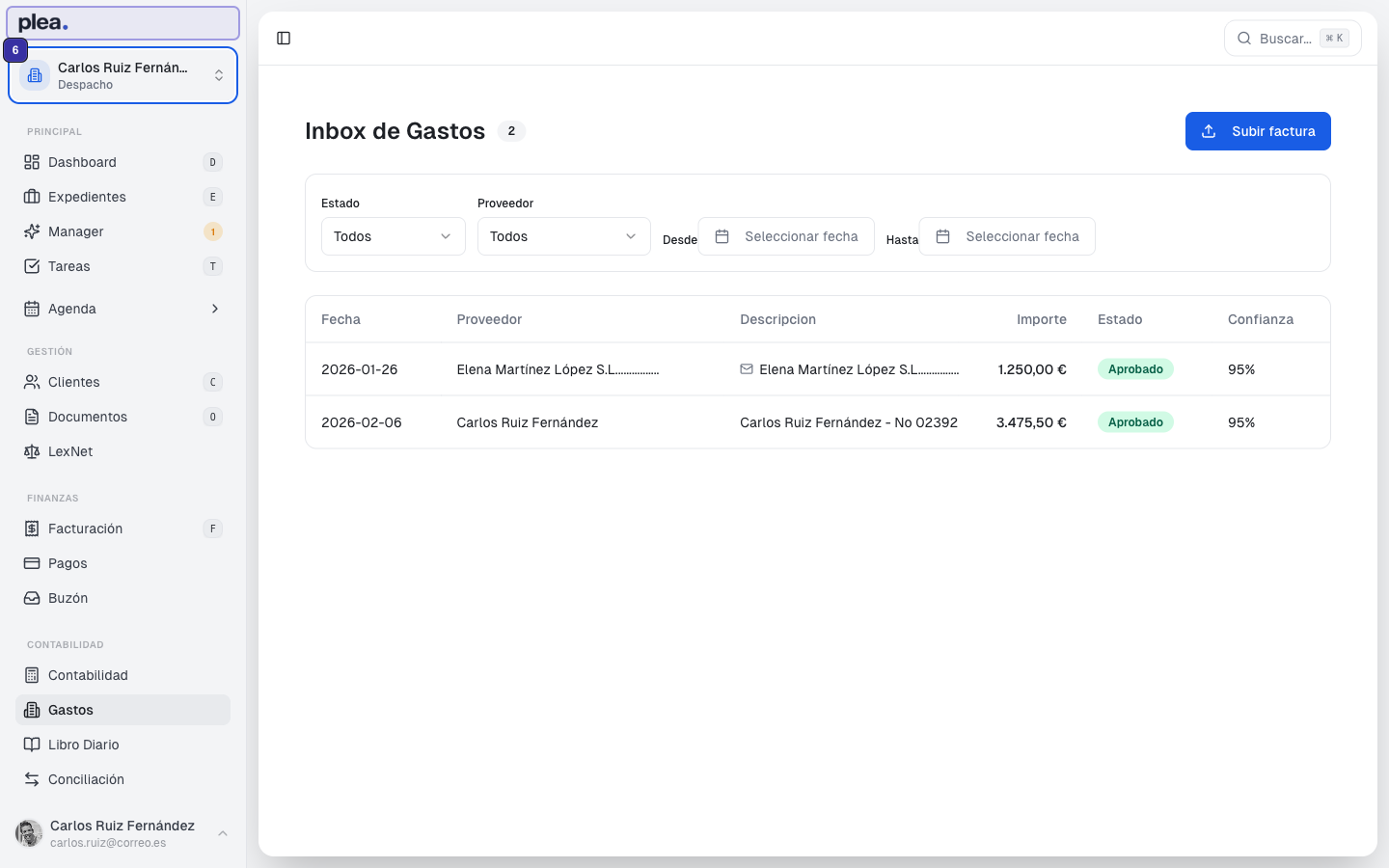Click the Manager notification badge 1
Viewport: 1389px width, 868px height.
(213, 231)
